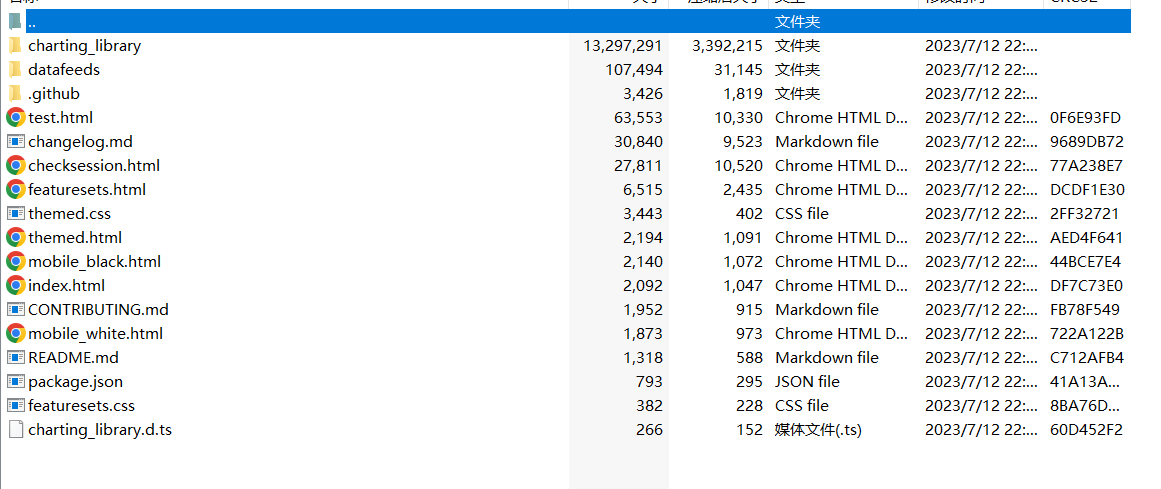Image resolution: width=1161 pixels, height=489 pixels.
Task: Select the charting_library folder name
Action: (84, 46)
